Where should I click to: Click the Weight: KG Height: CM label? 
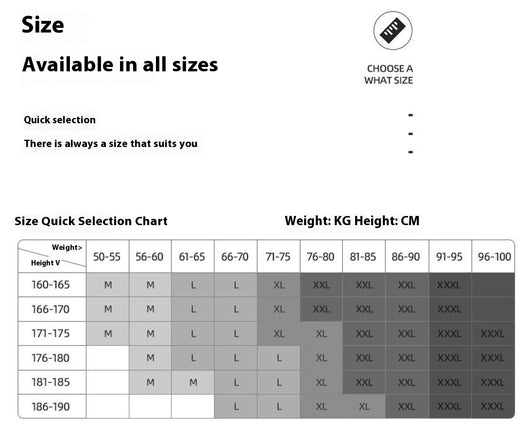tap(352, 221)
